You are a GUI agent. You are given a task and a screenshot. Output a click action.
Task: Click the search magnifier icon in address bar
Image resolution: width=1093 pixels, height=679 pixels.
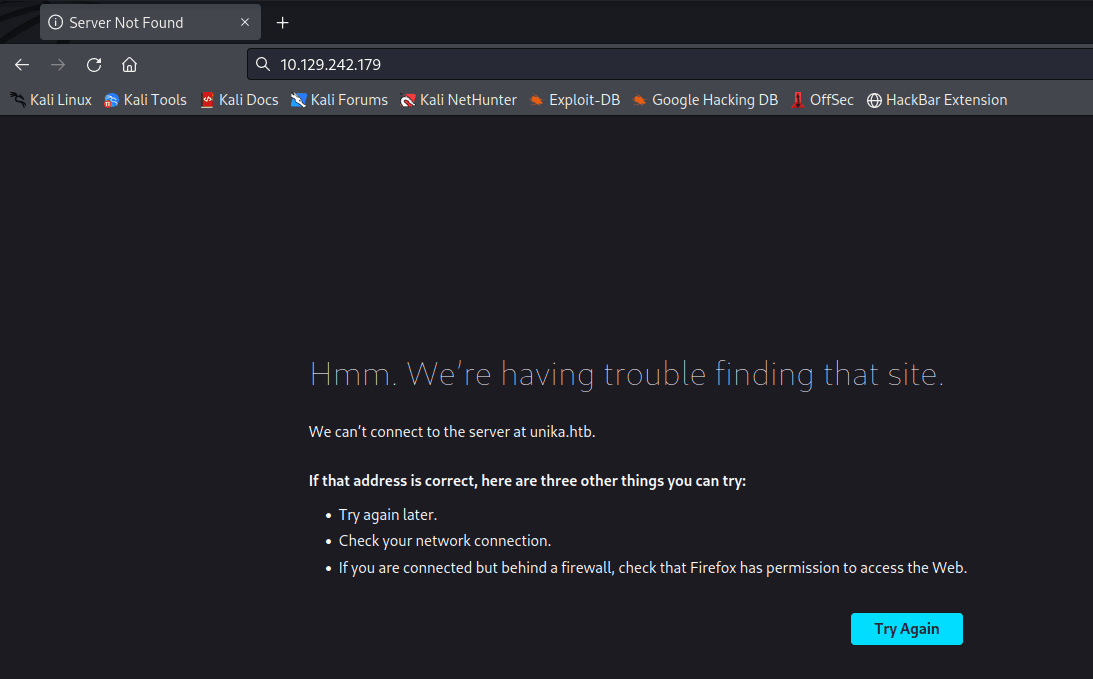[263, 65]
